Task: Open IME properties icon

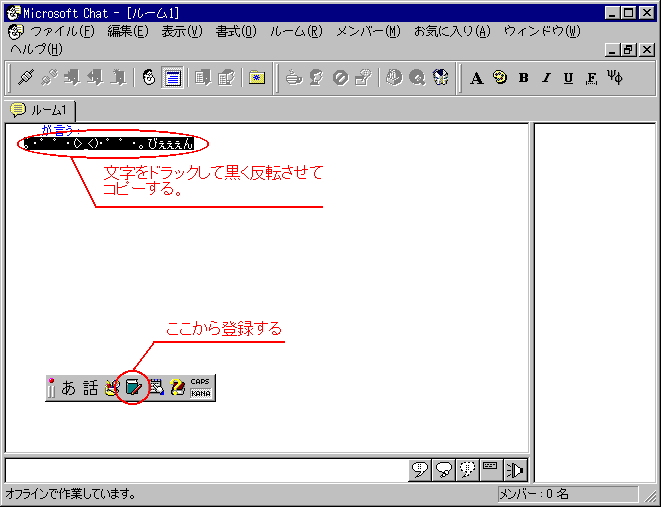Action: tap(156, 388)
